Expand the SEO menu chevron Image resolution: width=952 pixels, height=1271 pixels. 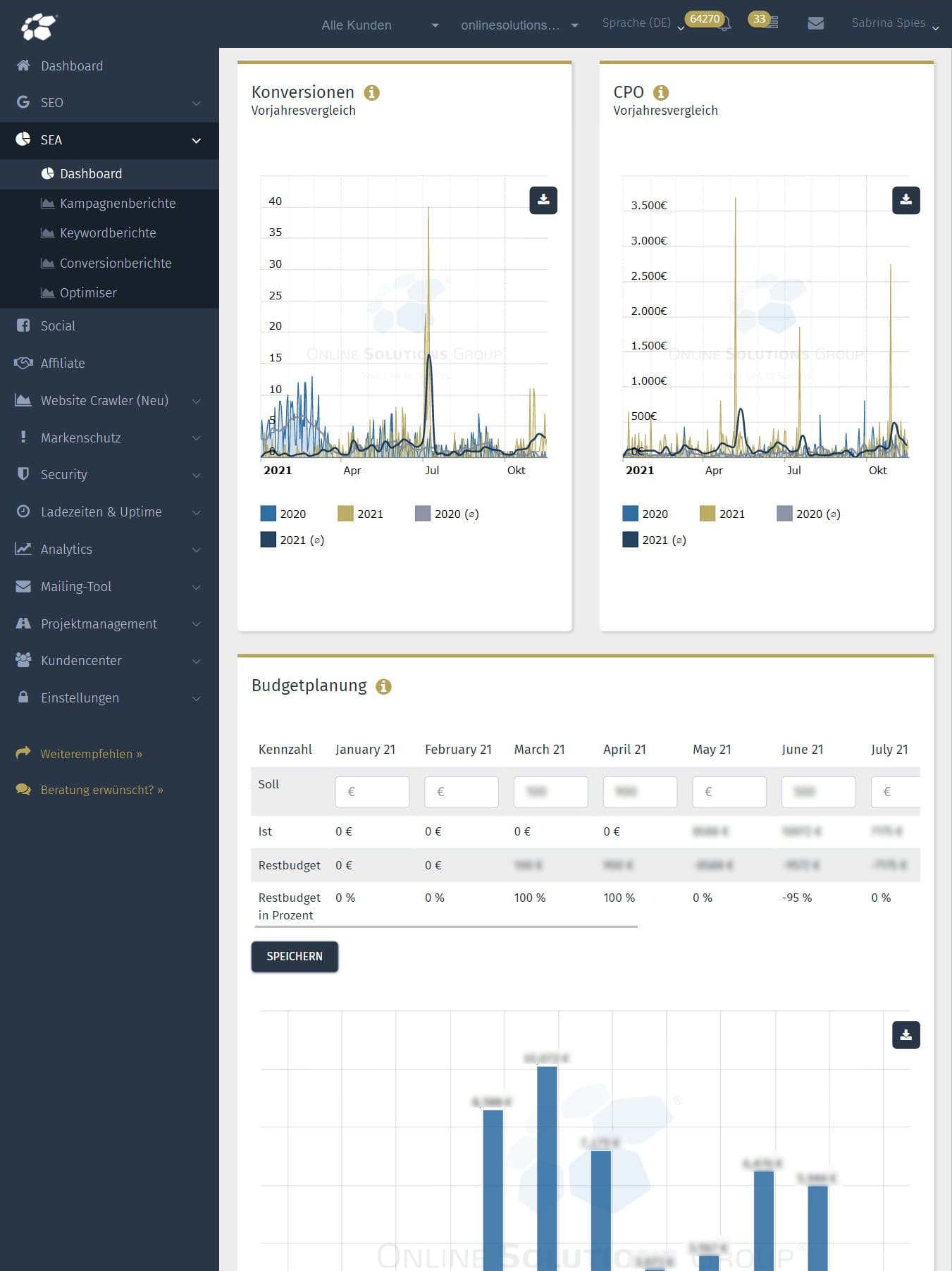[x=197, y=103]
